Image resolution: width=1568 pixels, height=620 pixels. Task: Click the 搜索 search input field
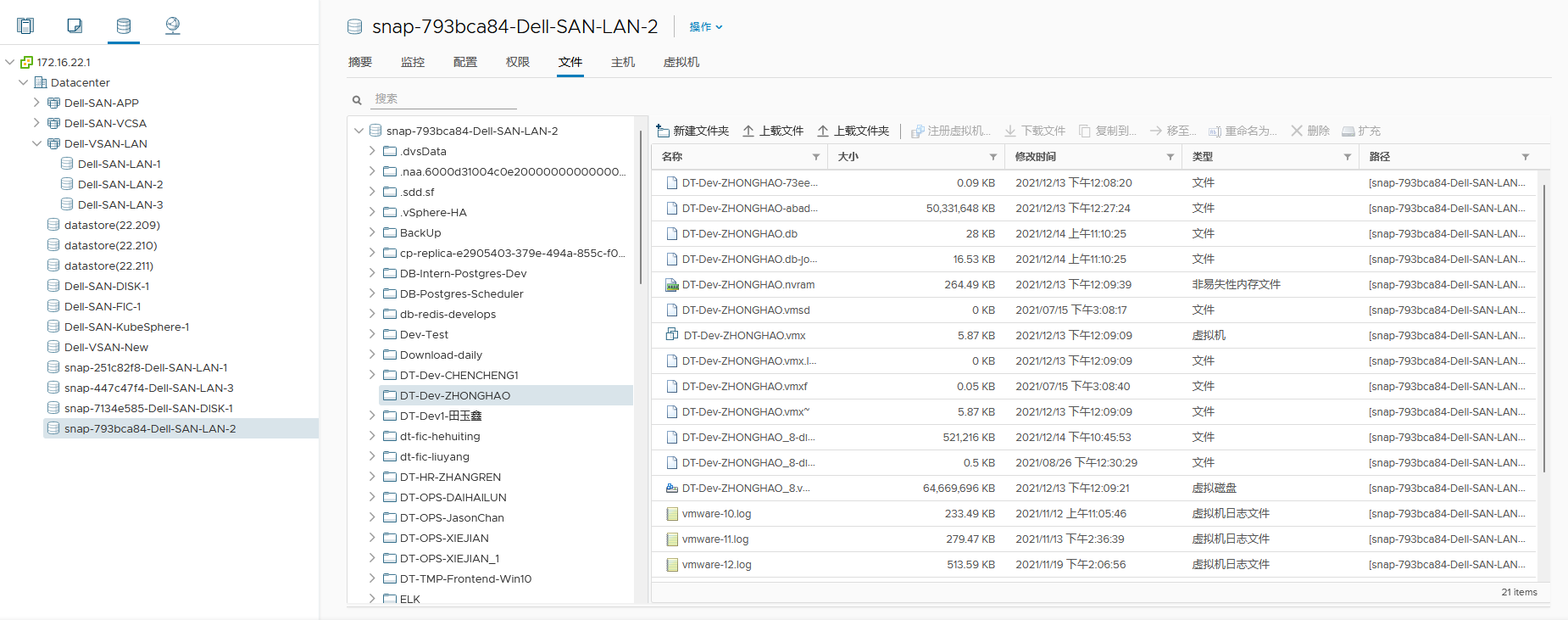click(443, 99)
